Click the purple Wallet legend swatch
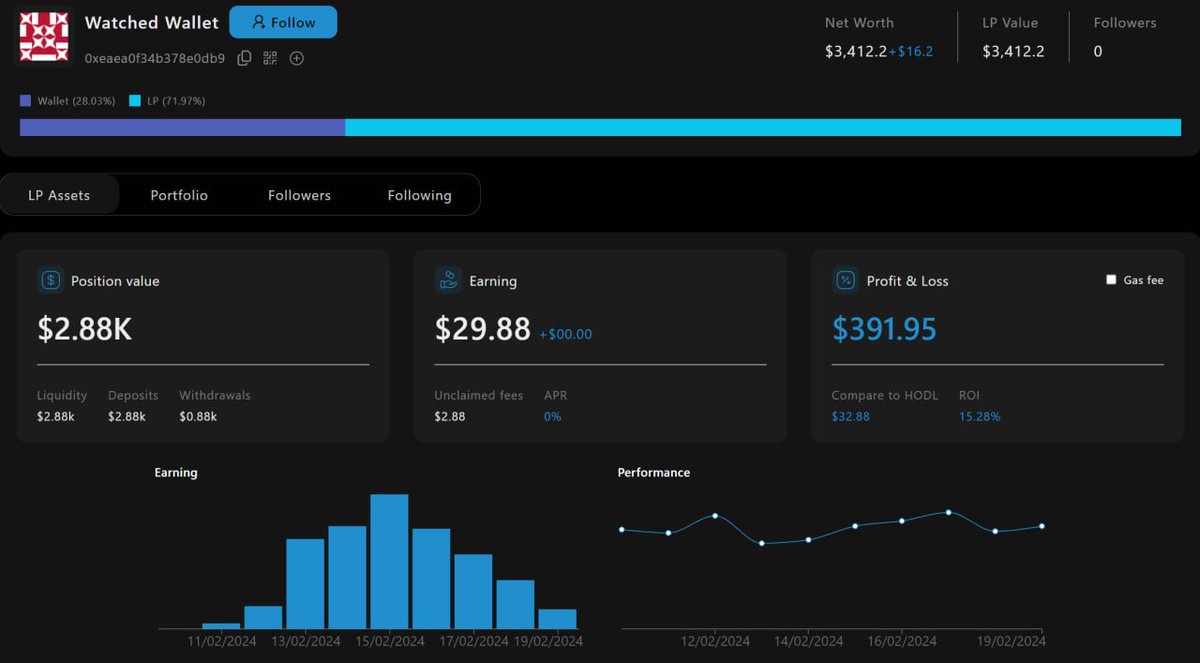The height and width of the screenshot is (663, 1200). (x=25, y=101)
